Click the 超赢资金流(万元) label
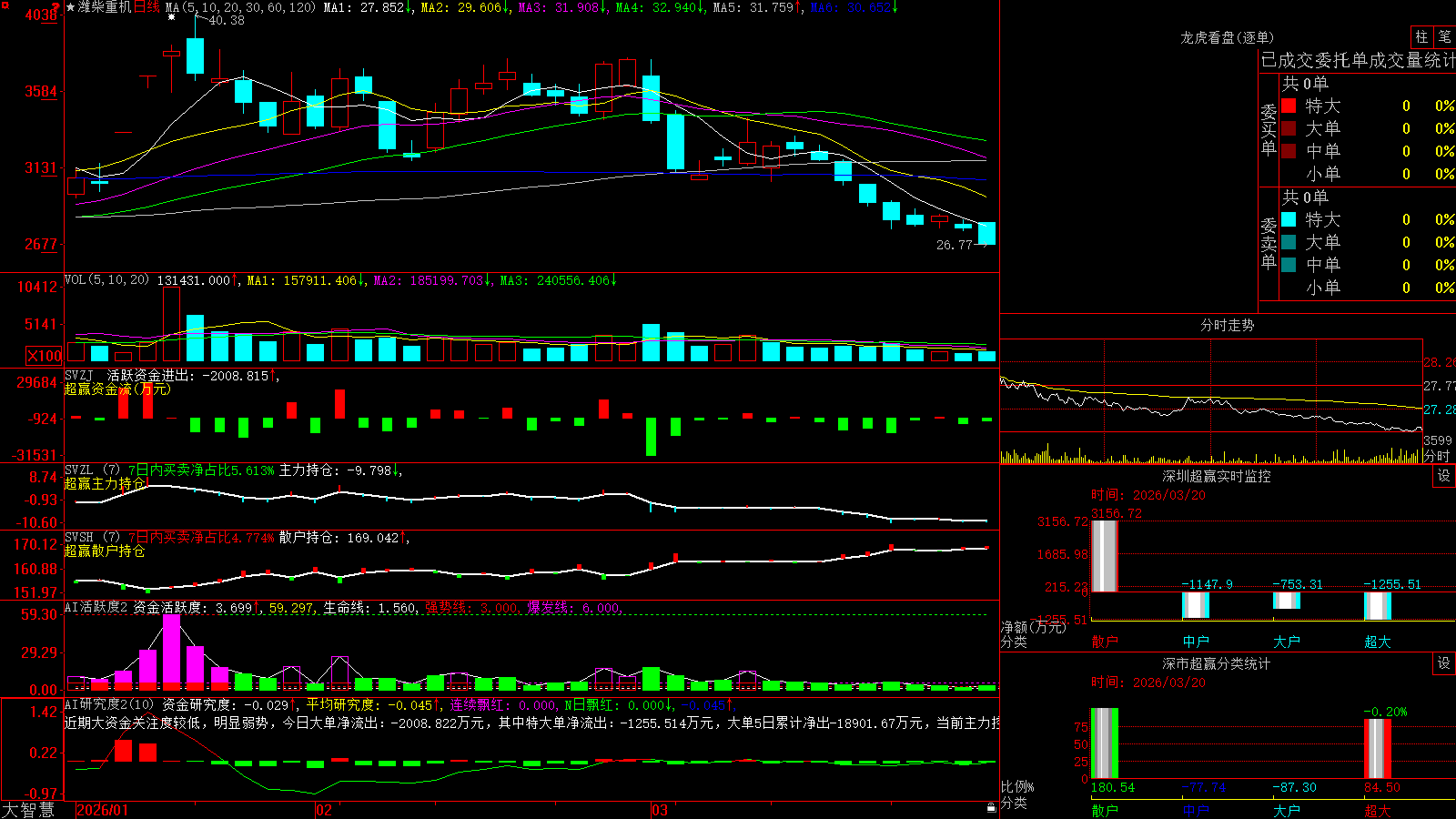 (117, 389)
